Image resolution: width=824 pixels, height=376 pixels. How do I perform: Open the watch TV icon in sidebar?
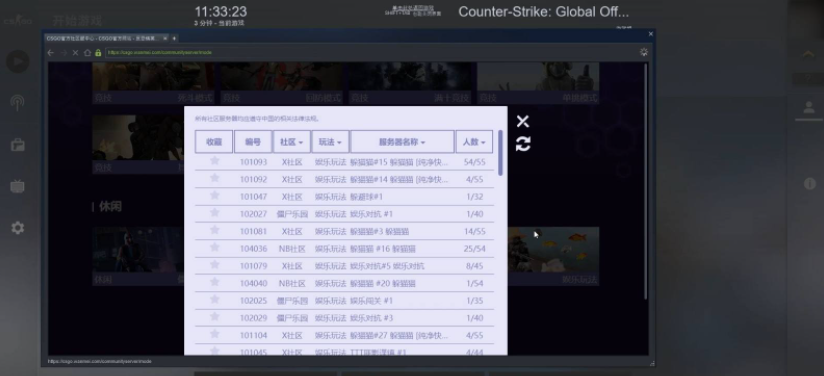tap(18, 186)
